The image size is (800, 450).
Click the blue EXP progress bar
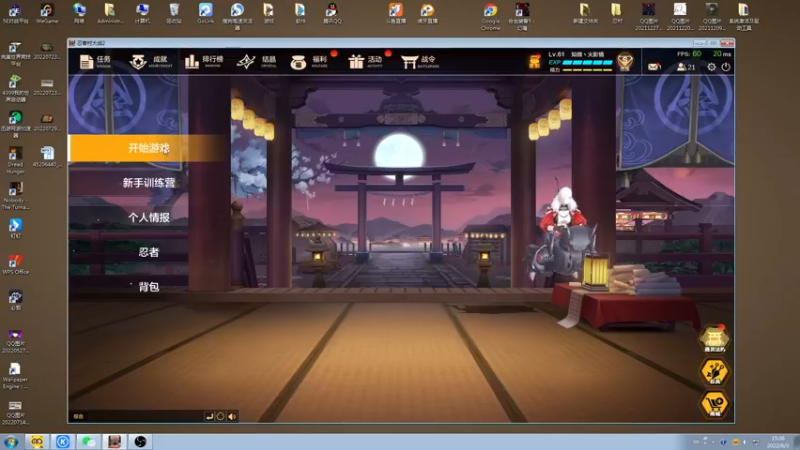[x=587, y=63]
